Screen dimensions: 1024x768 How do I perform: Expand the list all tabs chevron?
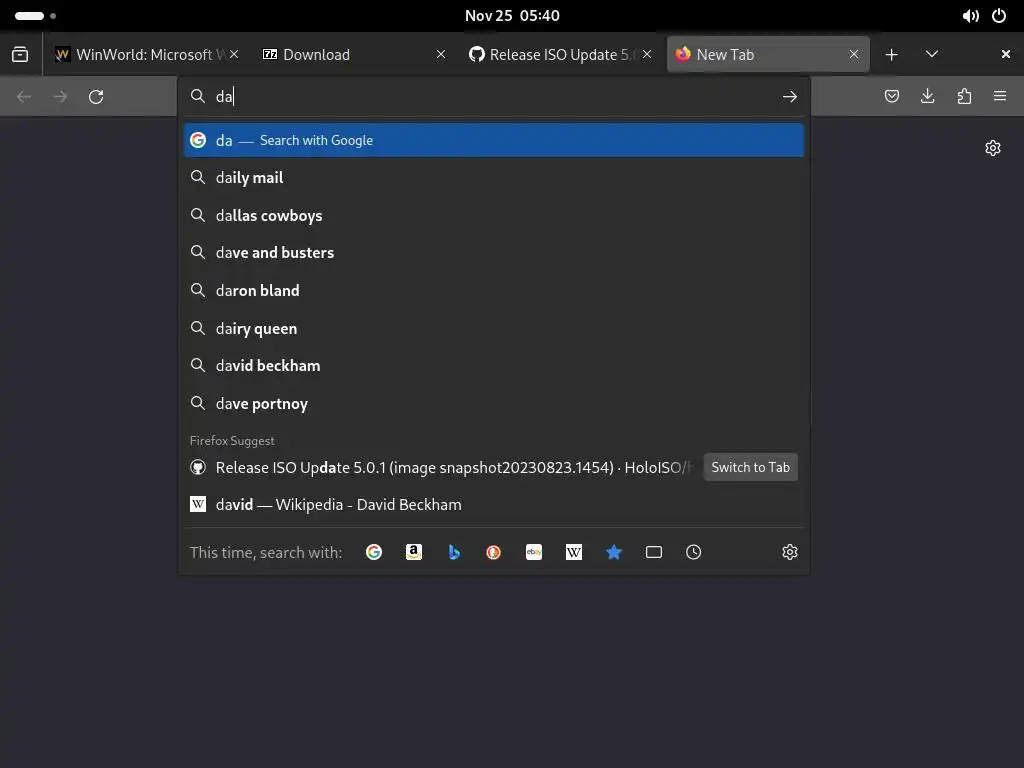[932, 54]
